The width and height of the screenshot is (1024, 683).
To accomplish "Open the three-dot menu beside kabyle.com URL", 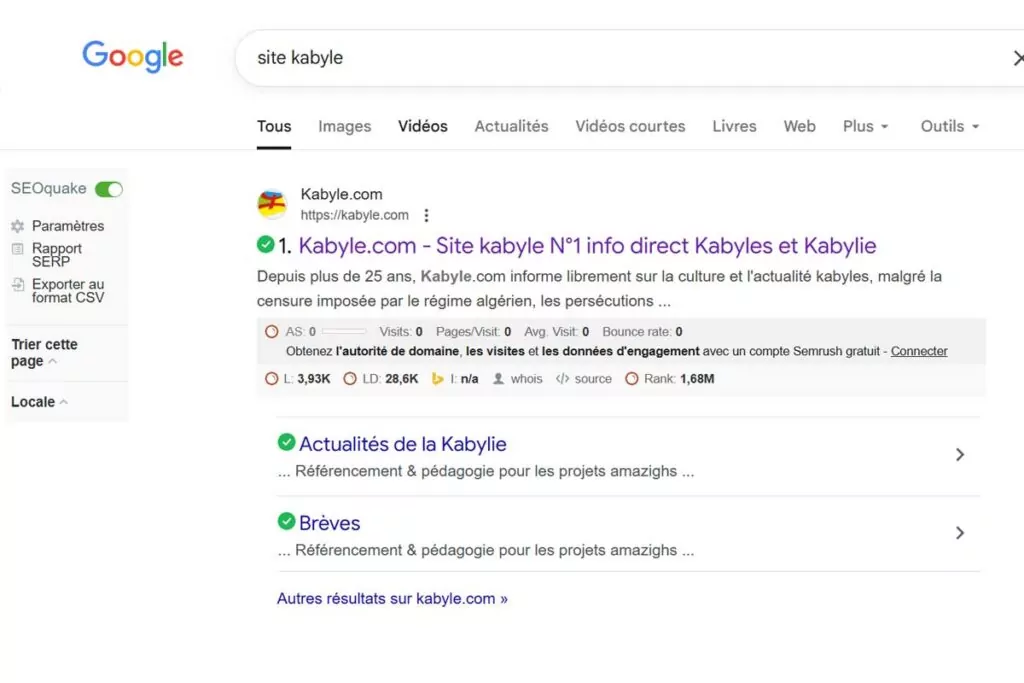I will point(426,215).
